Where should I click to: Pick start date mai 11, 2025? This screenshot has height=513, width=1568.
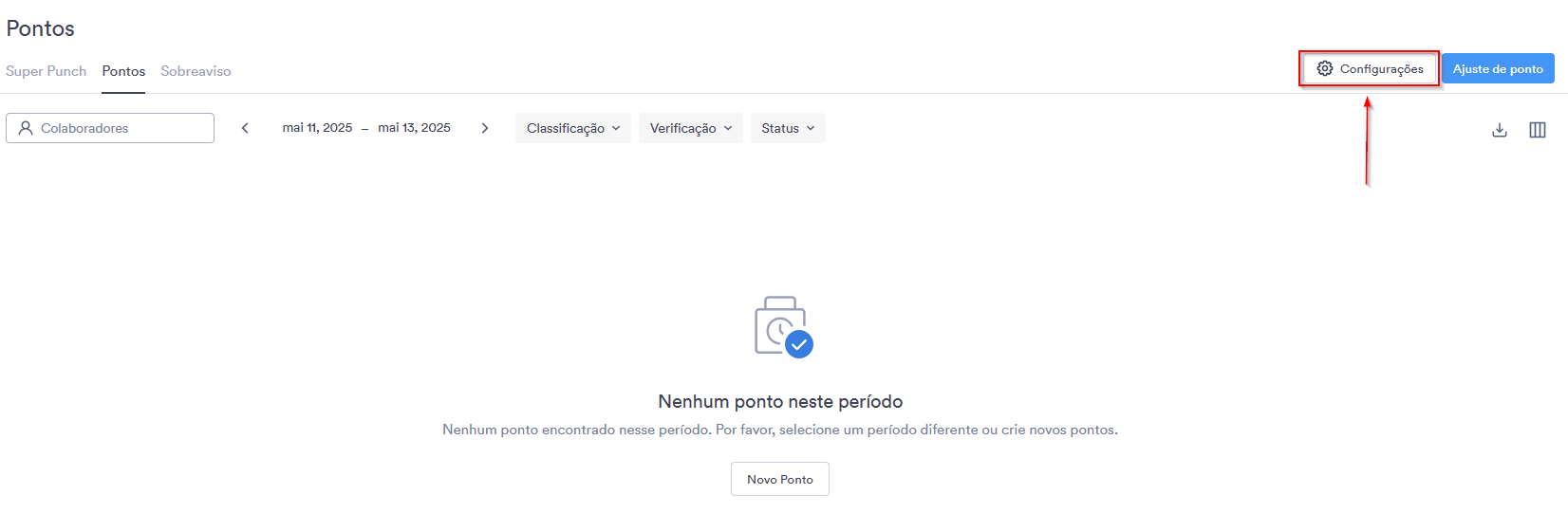click(317, 128)
